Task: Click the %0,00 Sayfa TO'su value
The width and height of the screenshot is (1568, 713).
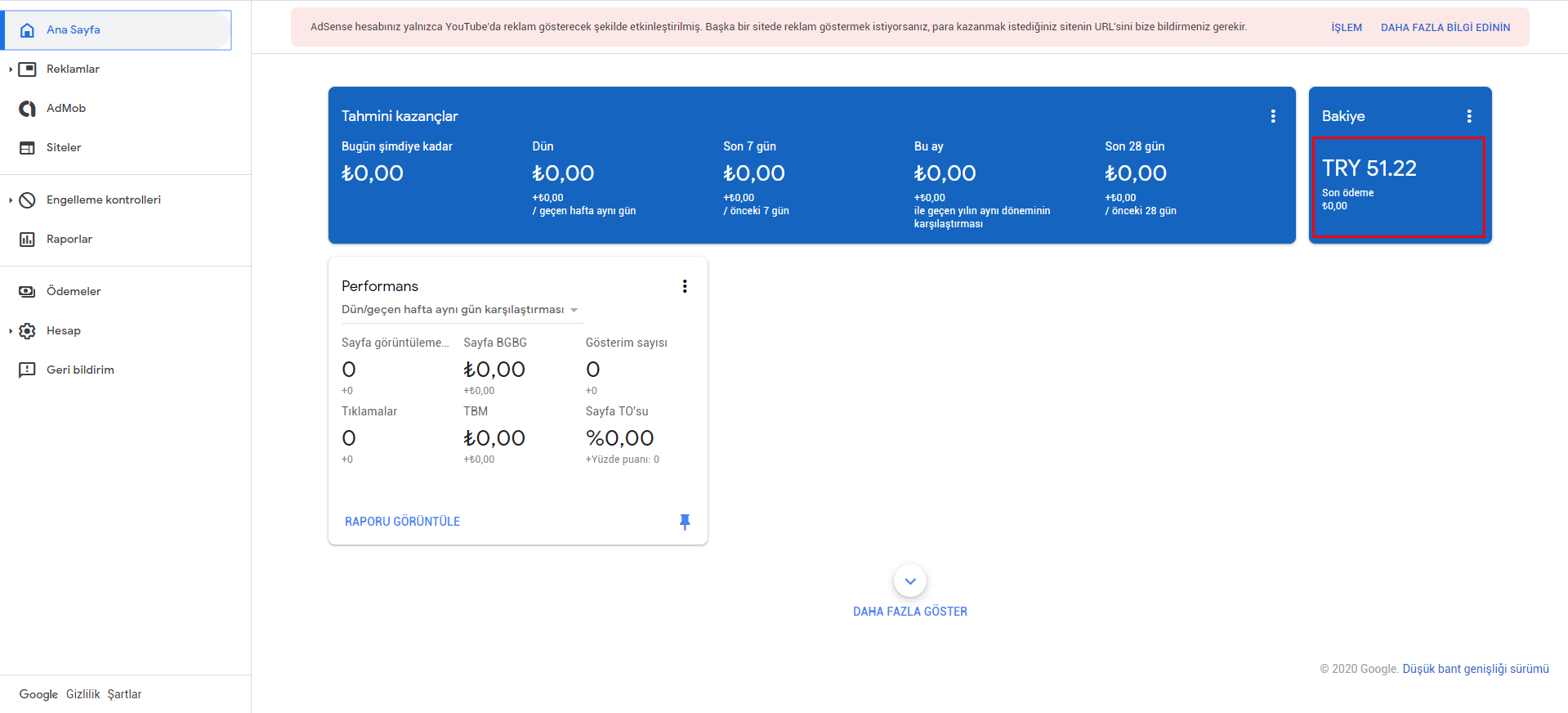Action: point(620,438)
